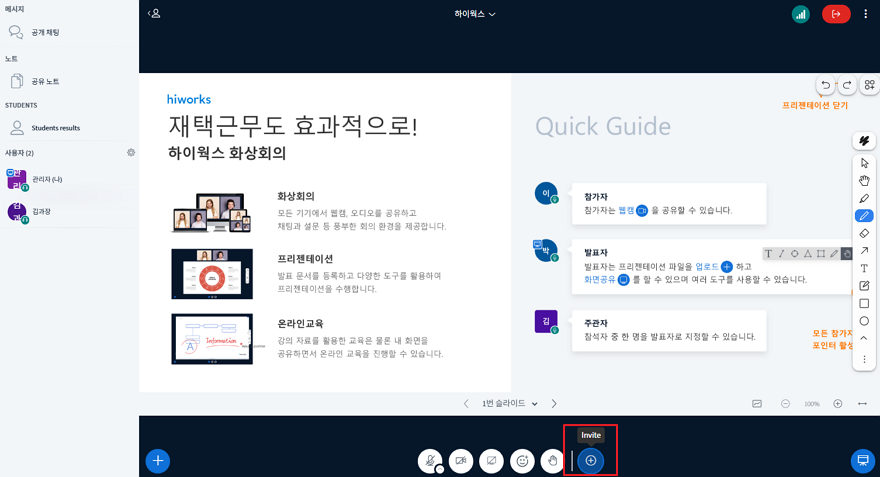Select user 김과장 in the user list
Viewport: 880px width, 477px height.
tap(41, 212)
